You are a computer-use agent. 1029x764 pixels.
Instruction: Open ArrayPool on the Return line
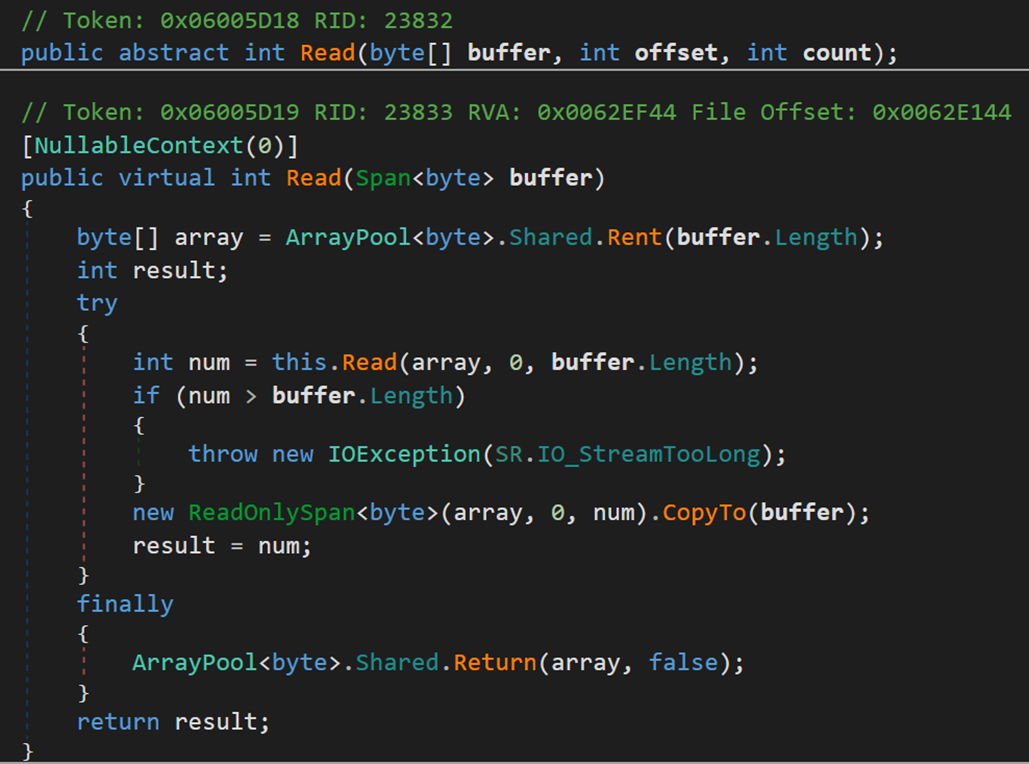pyautogui.click(x=195, y=662)
